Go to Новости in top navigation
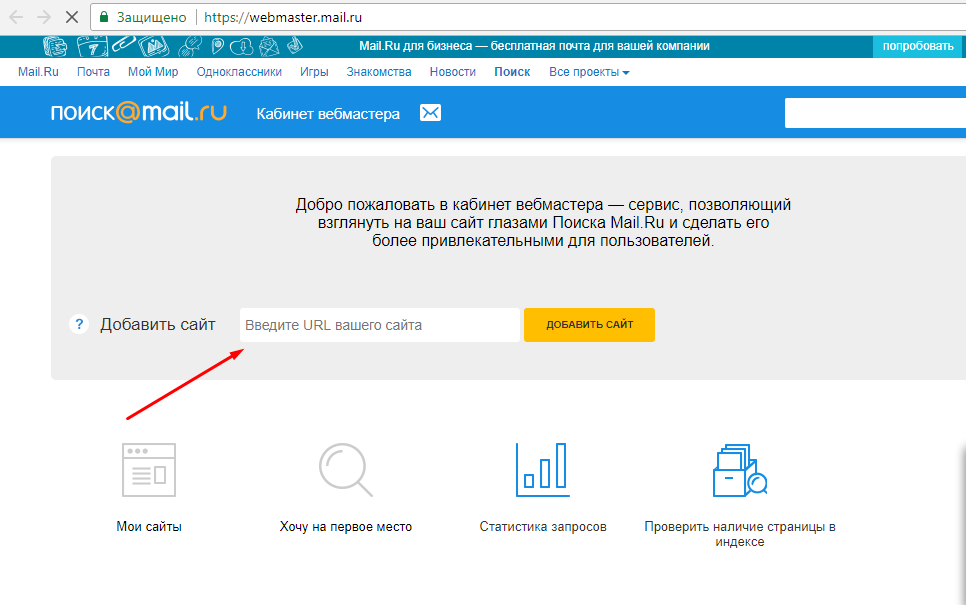 (x=453, y=72)
